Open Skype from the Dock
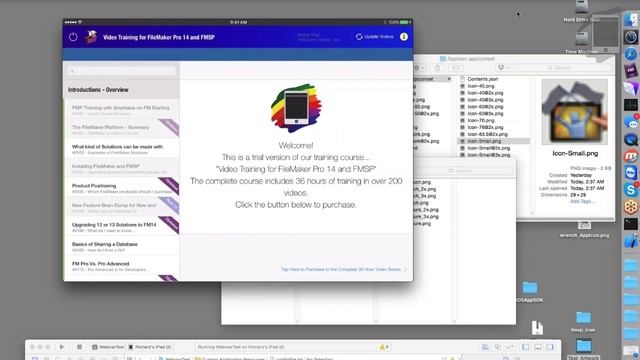The height and width of the screenshot is (360, 640). coord(631,190)
